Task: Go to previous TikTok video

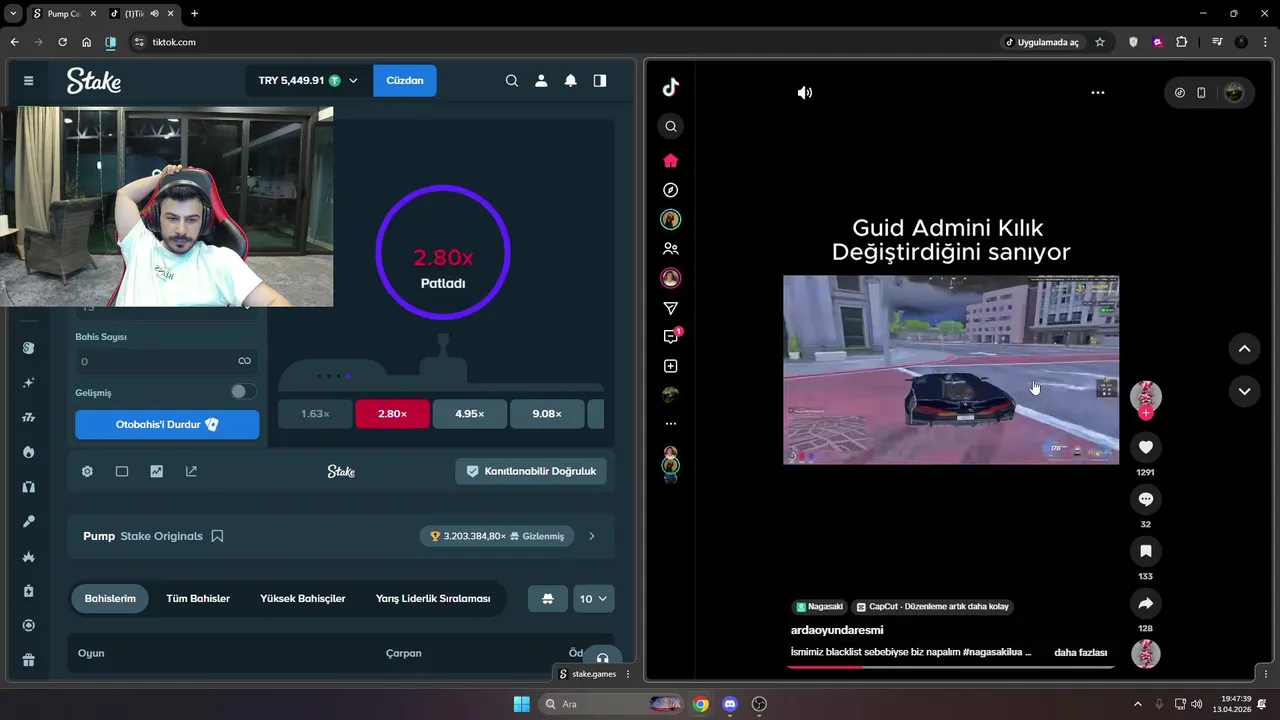Action: coord(1244,349)
